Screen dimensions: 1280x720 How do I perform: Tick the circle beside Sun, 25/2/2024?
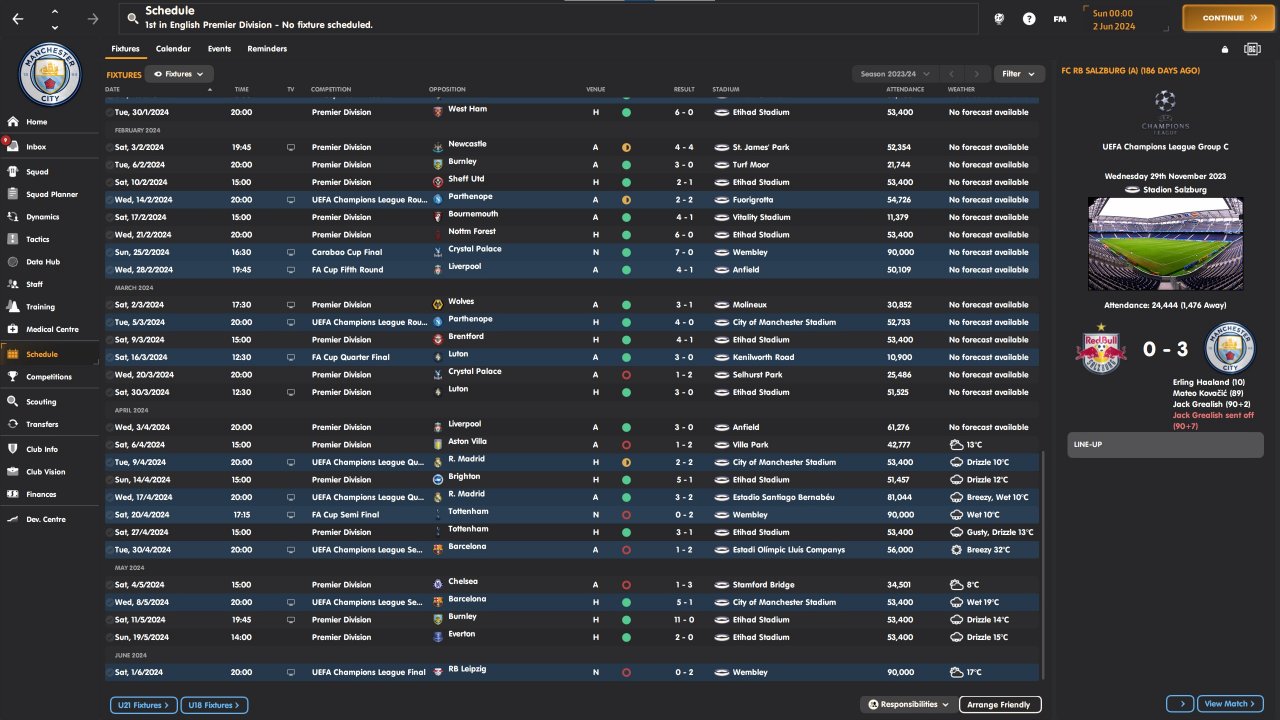(x=110, y=252)
